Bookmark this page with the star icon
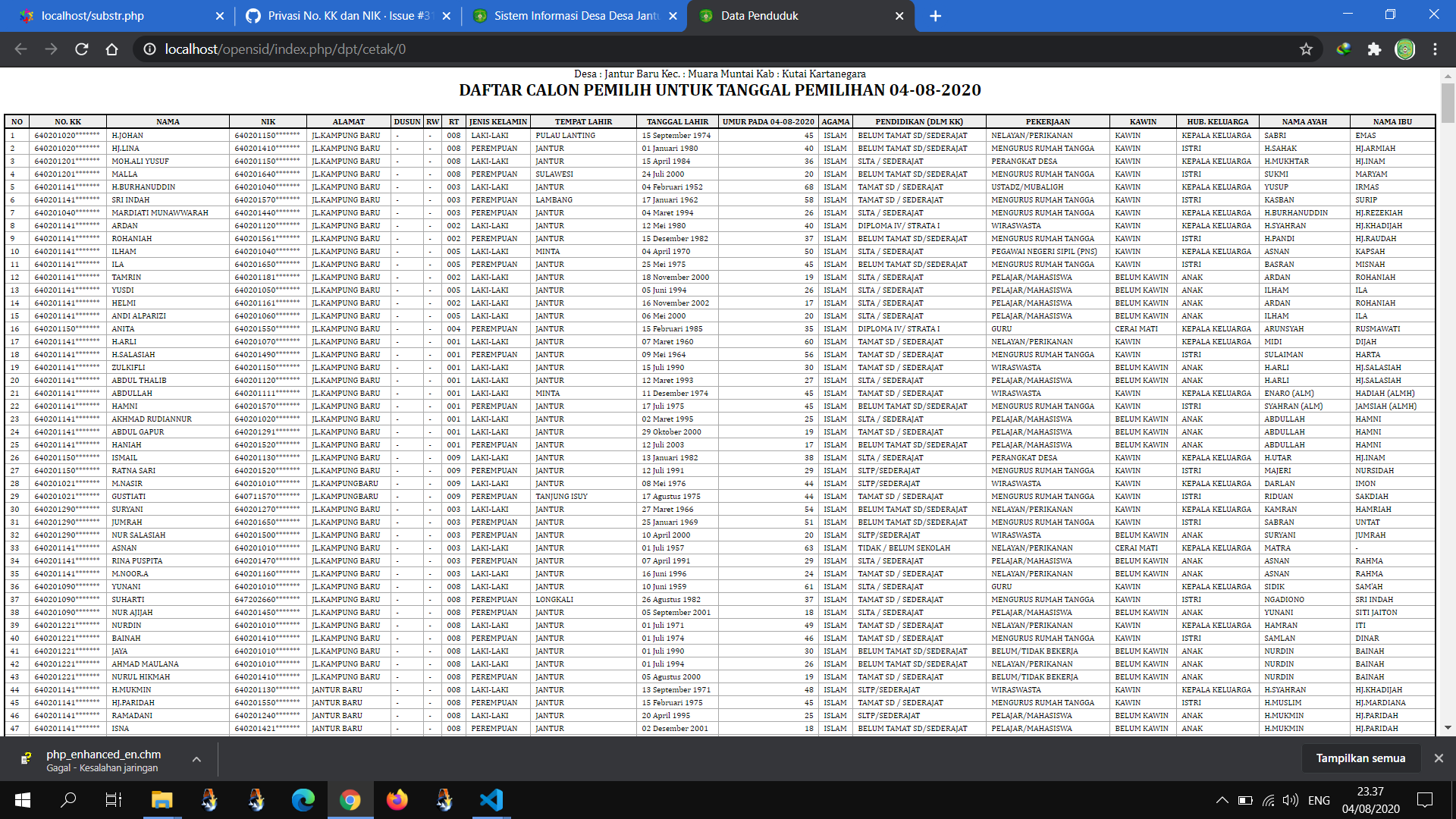This screenshot has width=1456, height=819. coord(1306,49)
